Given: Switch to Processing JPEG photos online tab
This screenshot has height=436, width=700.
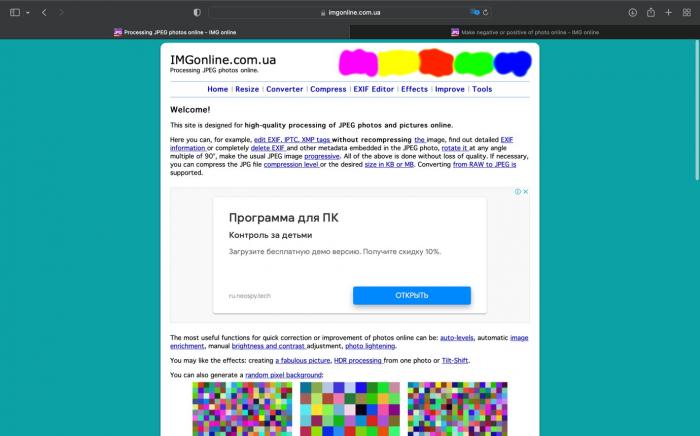Looking at the screenshot, I should (x=175, y=32).
